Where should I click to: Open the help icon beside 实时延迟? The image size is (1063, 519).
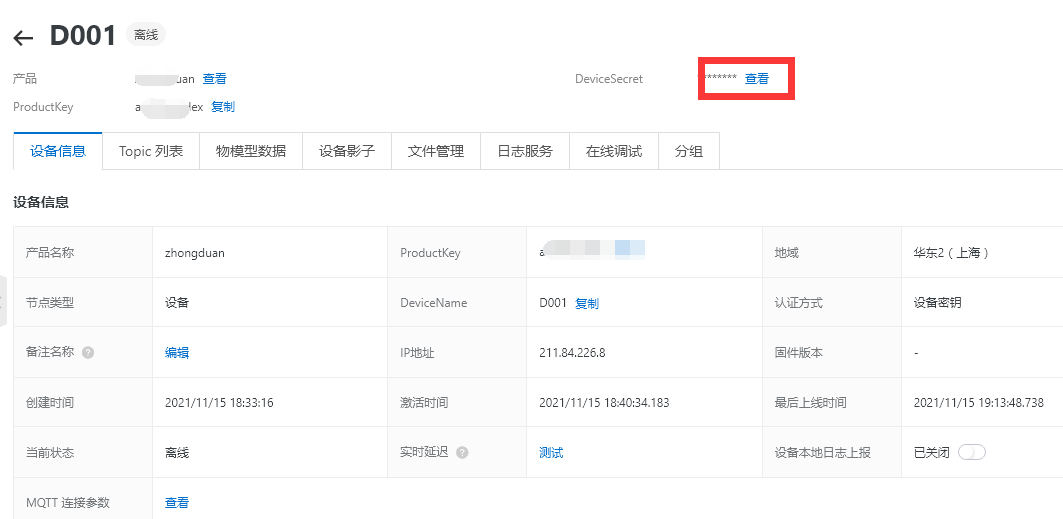462,453
